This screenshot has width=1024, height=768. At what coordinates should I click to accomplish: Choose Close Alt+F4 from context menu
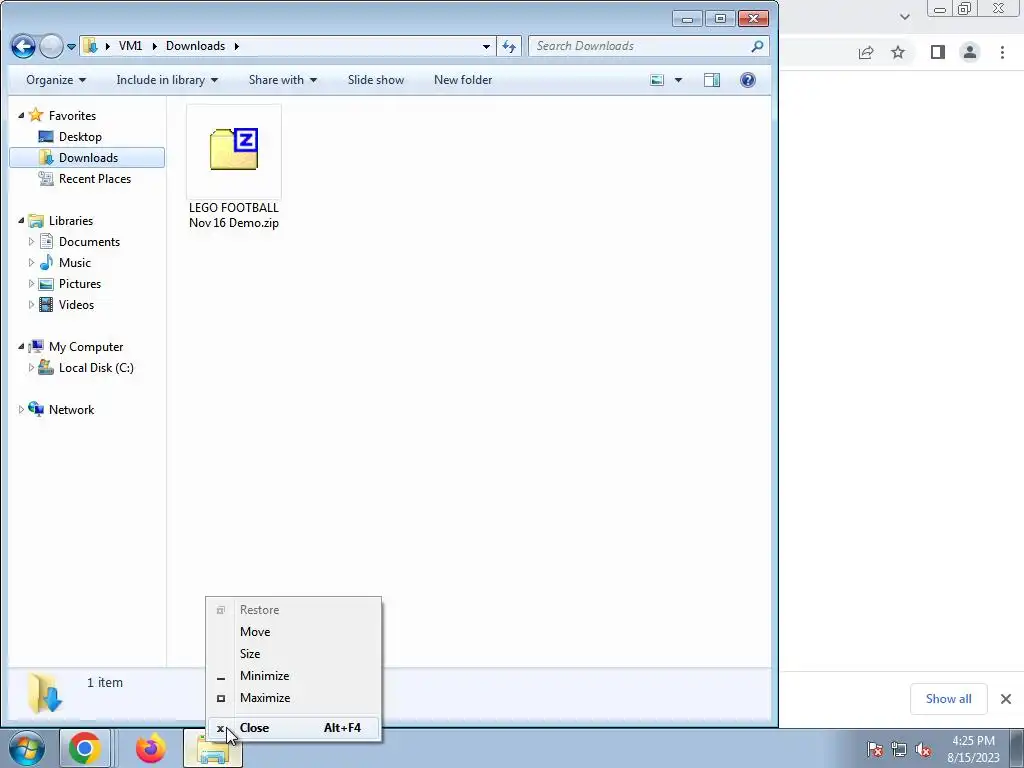[293, 728]
